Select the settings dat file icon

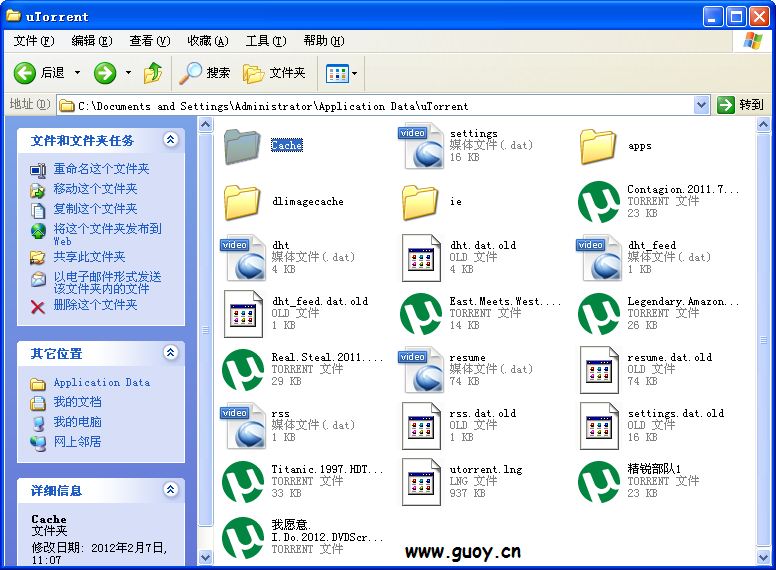[x=421, y=146]
